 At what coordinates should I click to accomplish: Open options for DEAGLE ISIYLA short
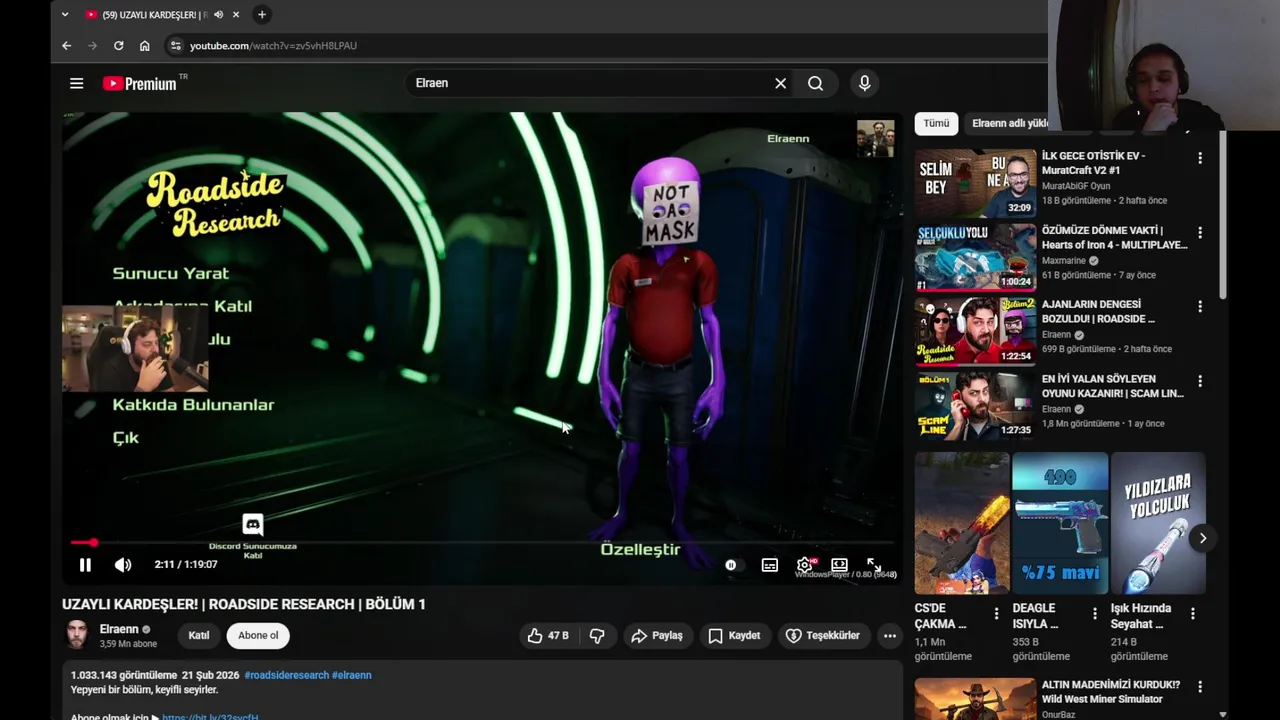click(1094, 613)
